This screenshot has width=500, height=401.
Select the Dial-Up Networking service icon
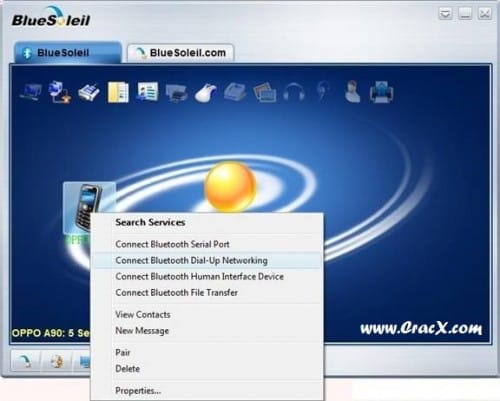click(x=60, y=92)
